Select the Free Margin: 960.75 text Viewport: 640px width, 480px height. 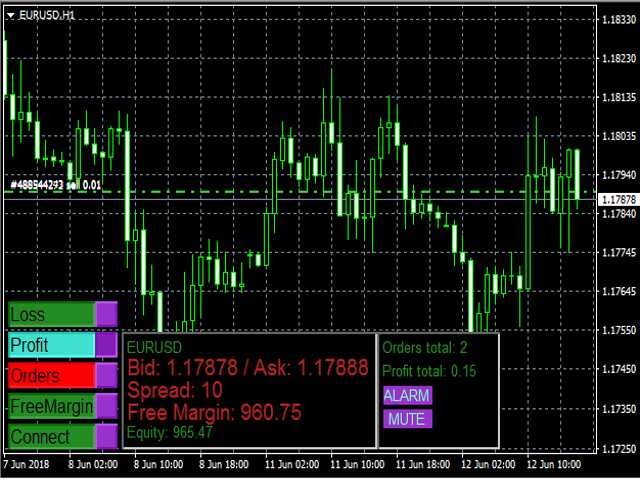tap(214, 412)
